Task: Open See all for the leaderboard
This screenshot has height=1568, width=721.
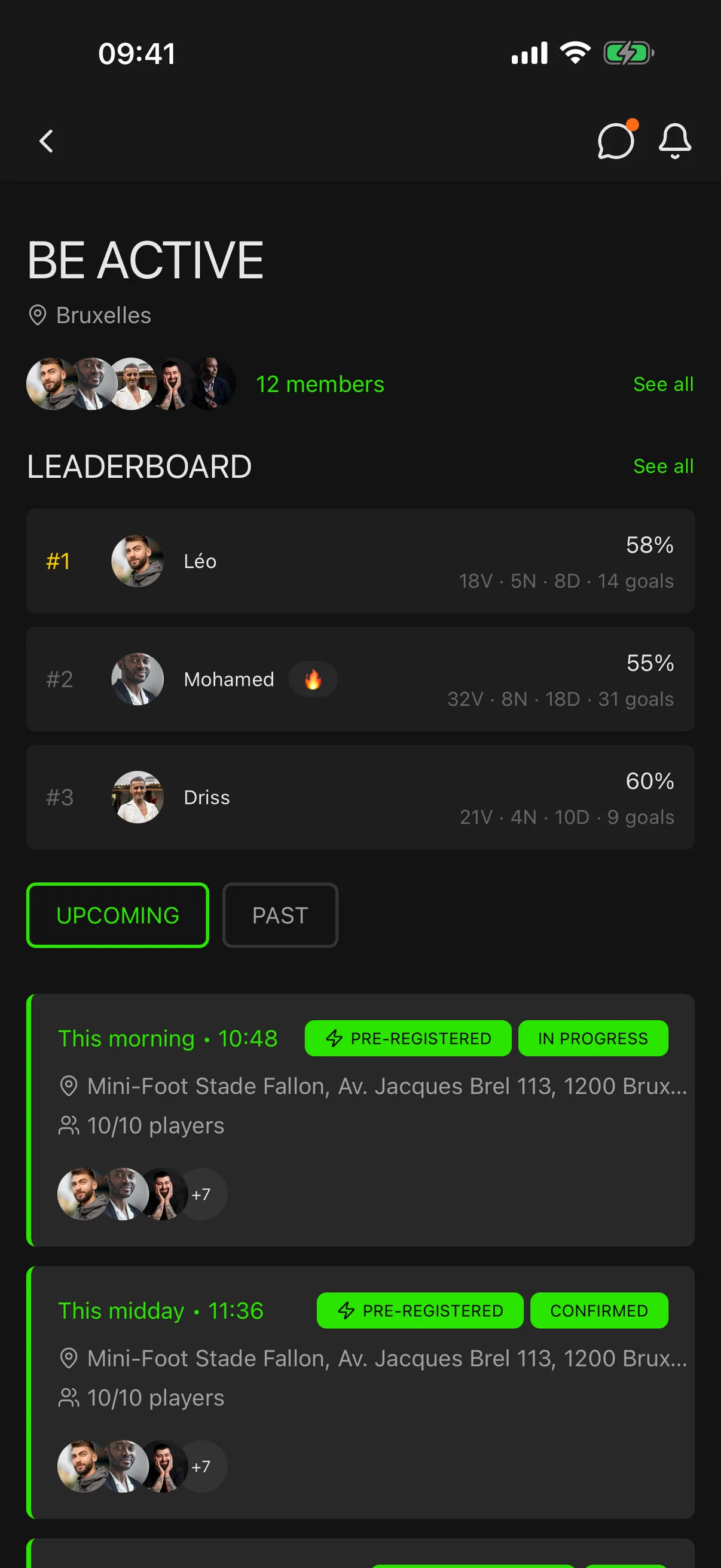Action: 663,466
